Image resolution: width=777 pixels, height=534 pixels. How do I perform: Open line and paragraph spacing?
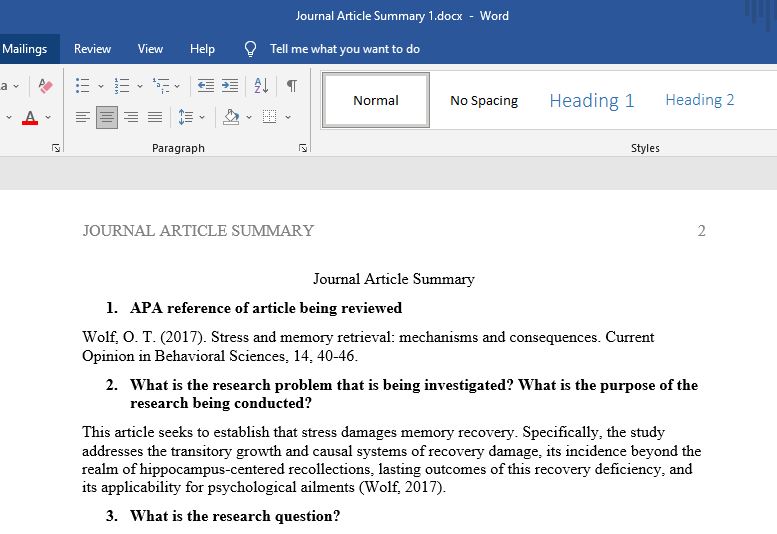(x=186, y=117)
